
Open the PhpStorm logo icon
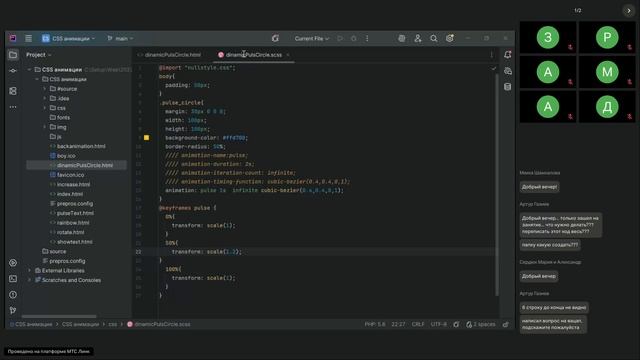coord(13,38)
